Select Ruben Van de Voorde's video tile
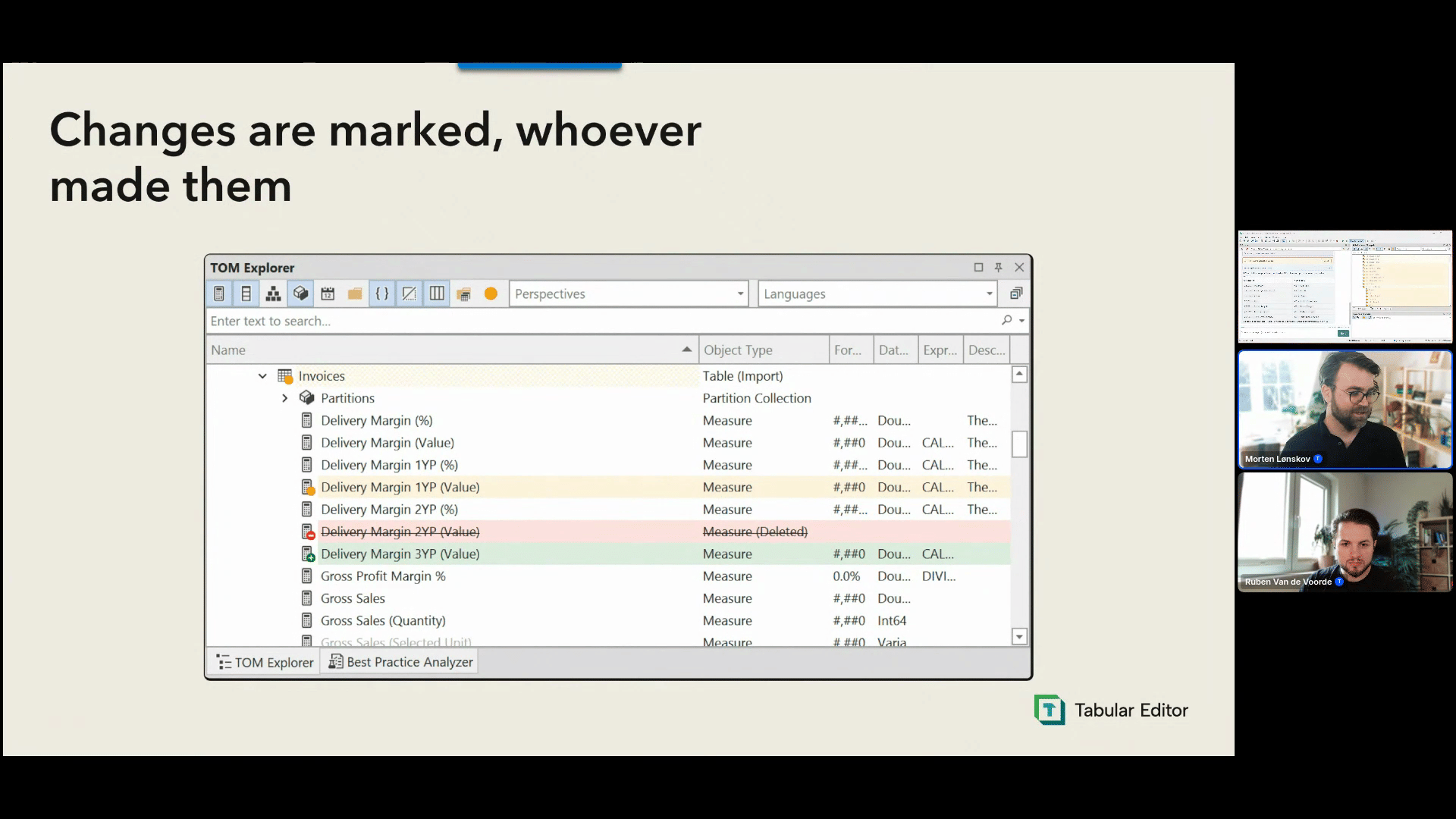The height and width of the screenshot is (819, 1456). point(1345,532)
